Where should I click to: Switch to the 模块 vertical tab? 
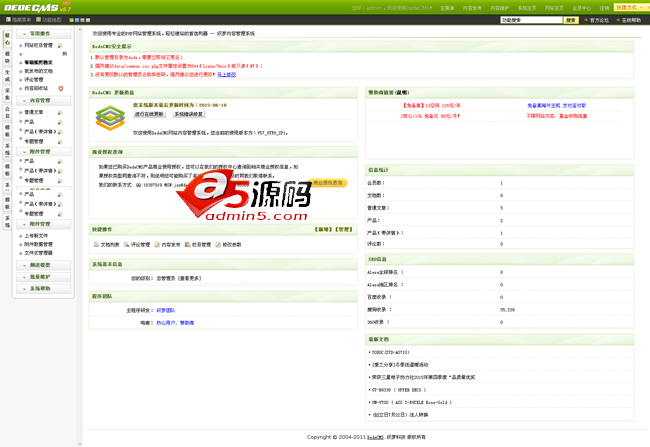7,57
